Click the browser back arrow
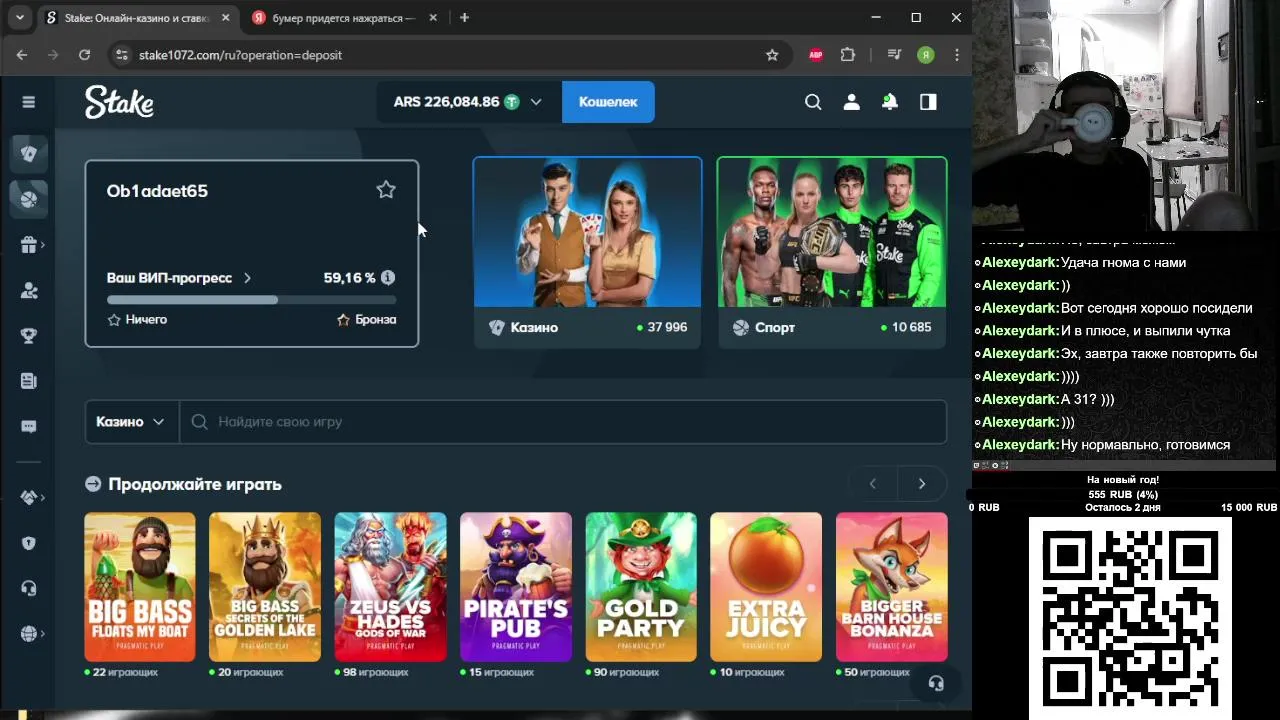 click(22, 55)
